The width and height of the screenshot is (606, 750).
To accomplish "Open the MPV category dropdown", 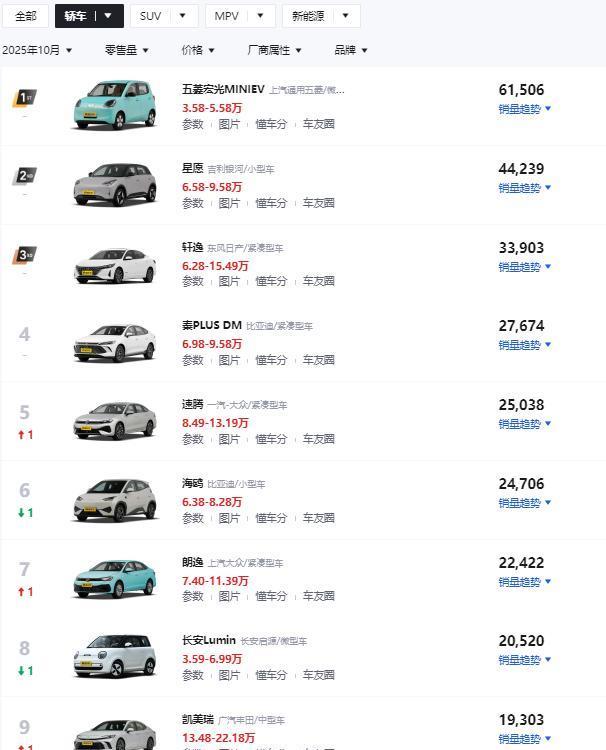I will 240,16.
